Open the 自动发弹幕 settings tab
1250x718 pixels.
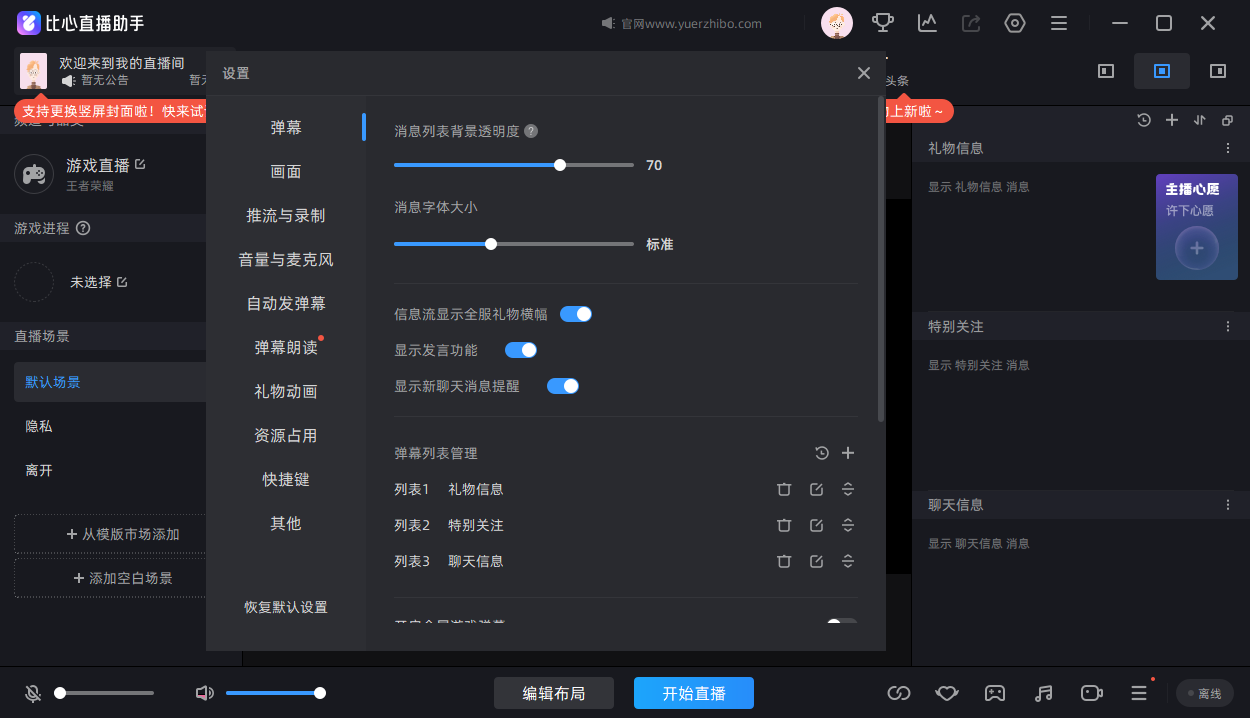pos(286,304)
